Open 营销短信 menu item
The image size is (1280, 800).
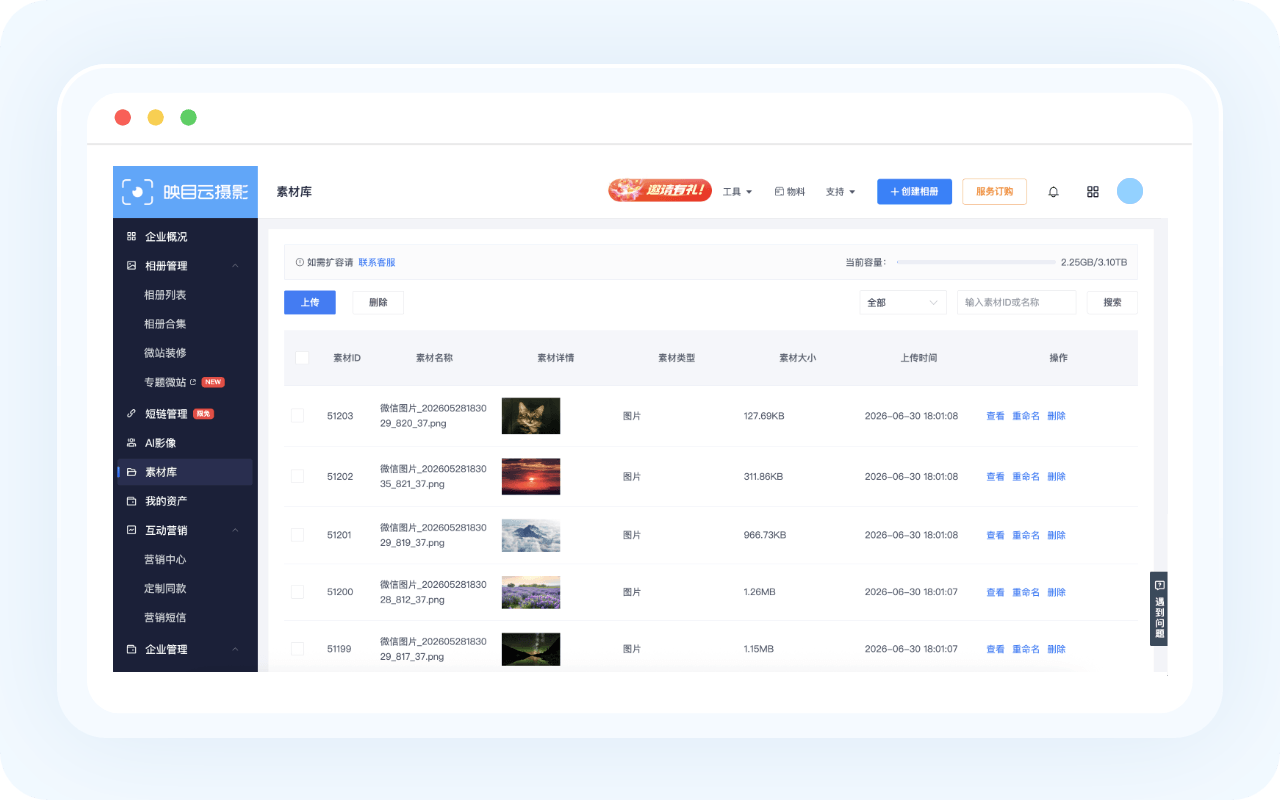(165, 617)
